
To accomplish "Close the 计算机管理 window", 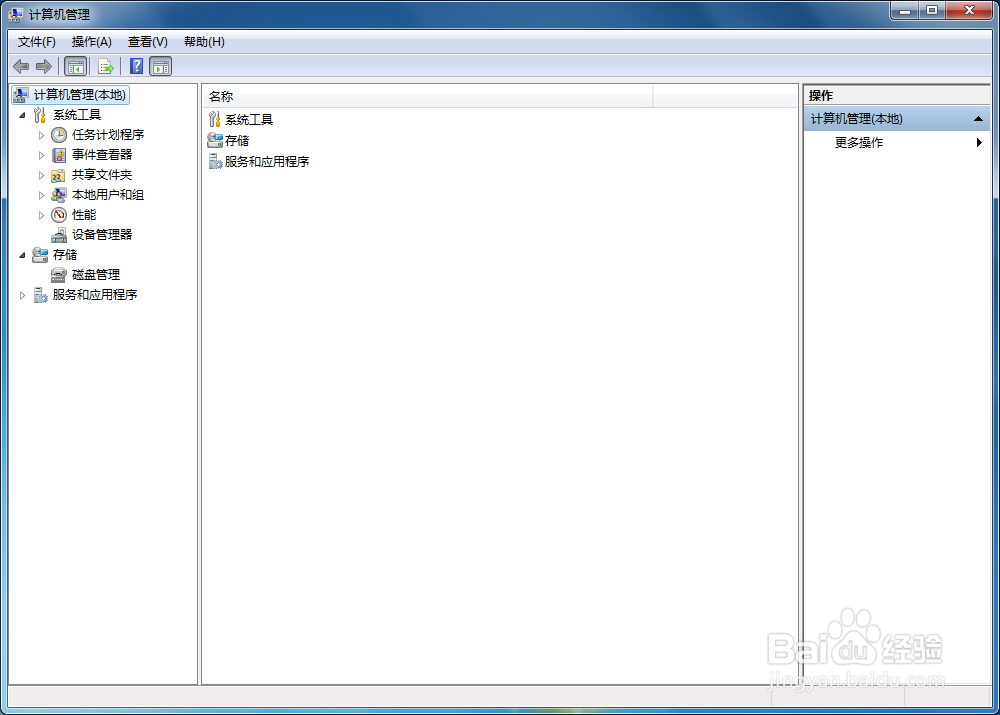I will tap(969, 11).
